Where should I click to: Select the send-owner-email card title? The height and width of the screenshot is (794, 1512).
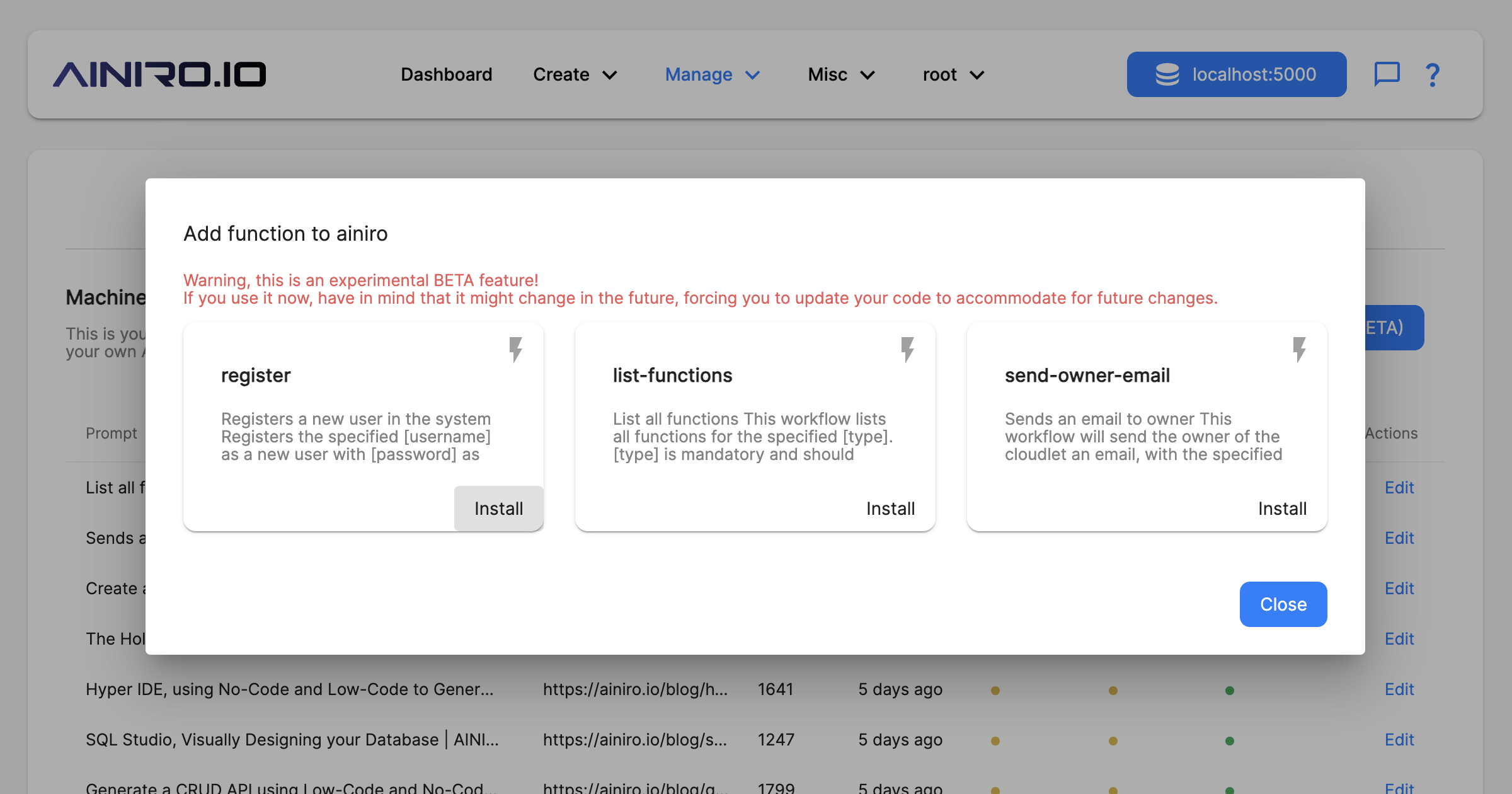tap(1087, 376)
